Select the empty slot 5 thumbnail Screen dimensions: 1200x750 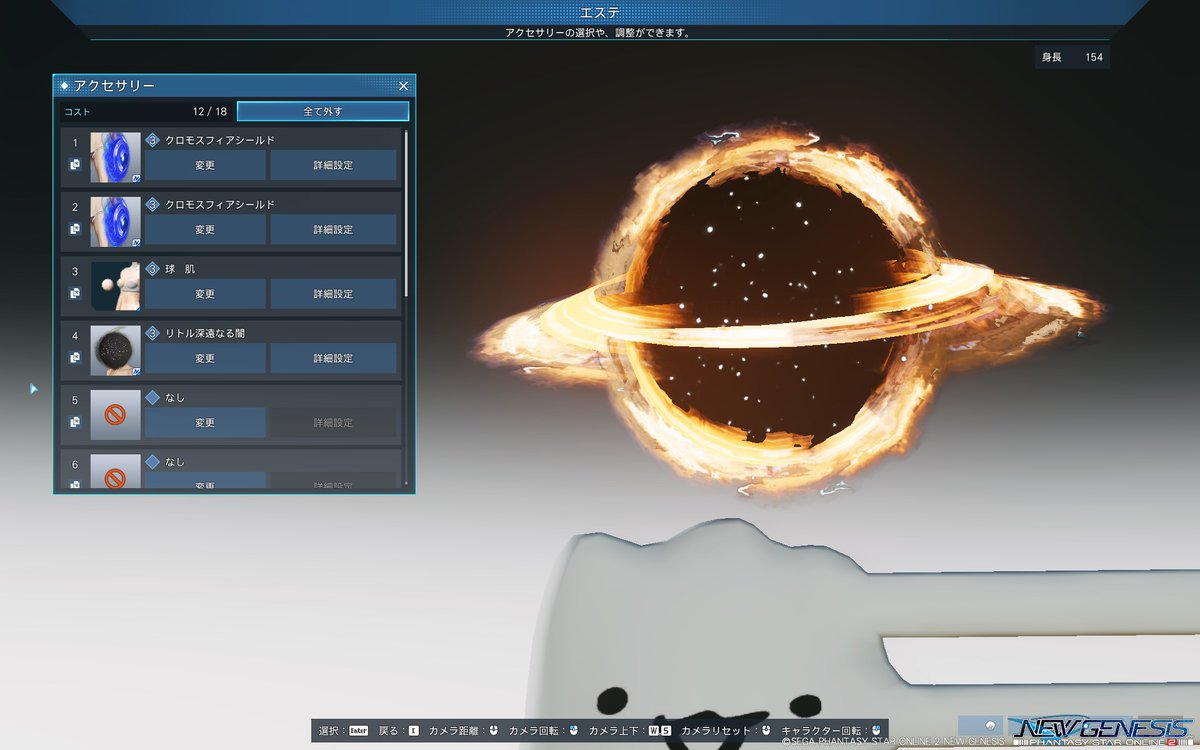click(x=115, y=415)
